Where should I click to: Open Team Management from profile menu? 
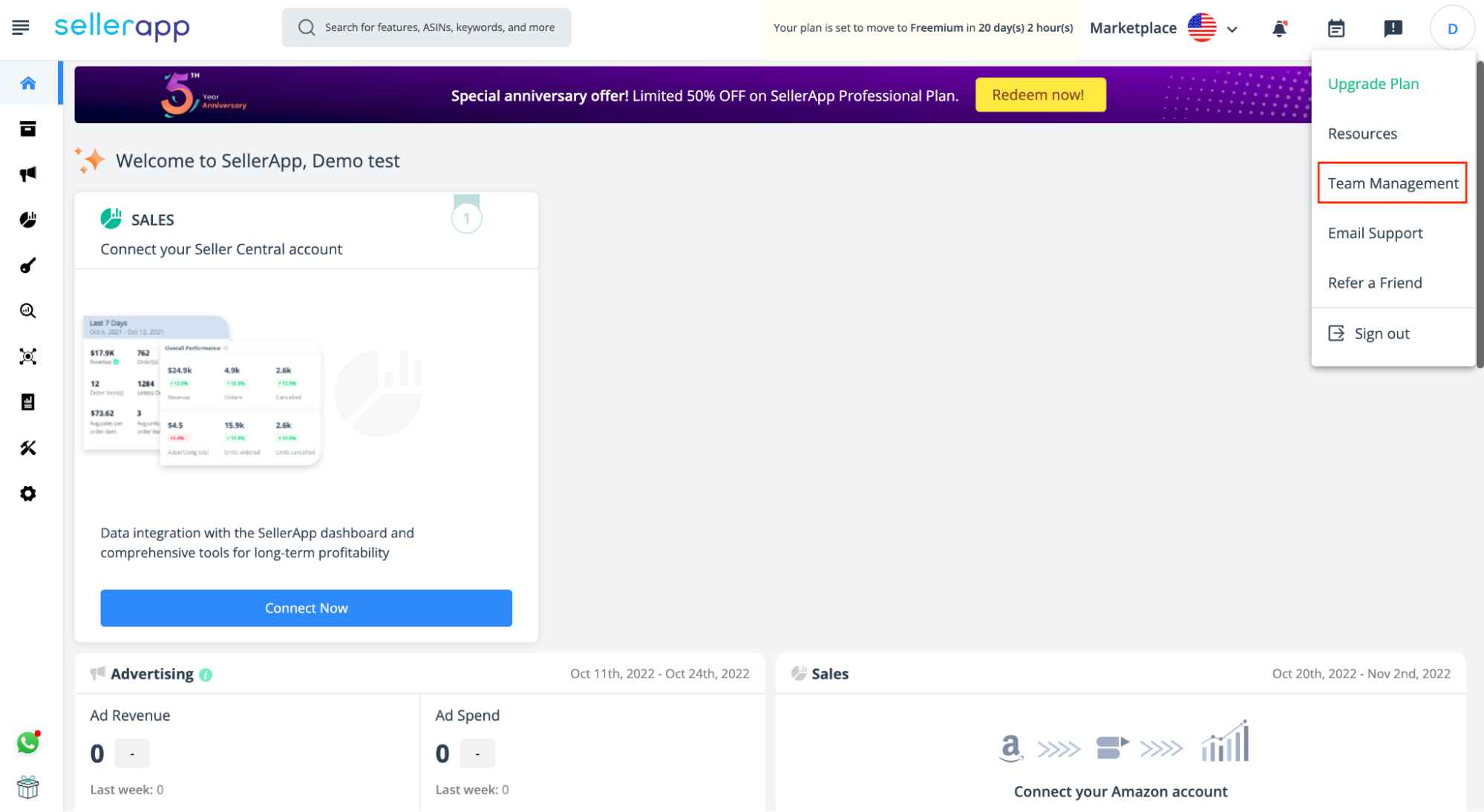pos(1393,183)
